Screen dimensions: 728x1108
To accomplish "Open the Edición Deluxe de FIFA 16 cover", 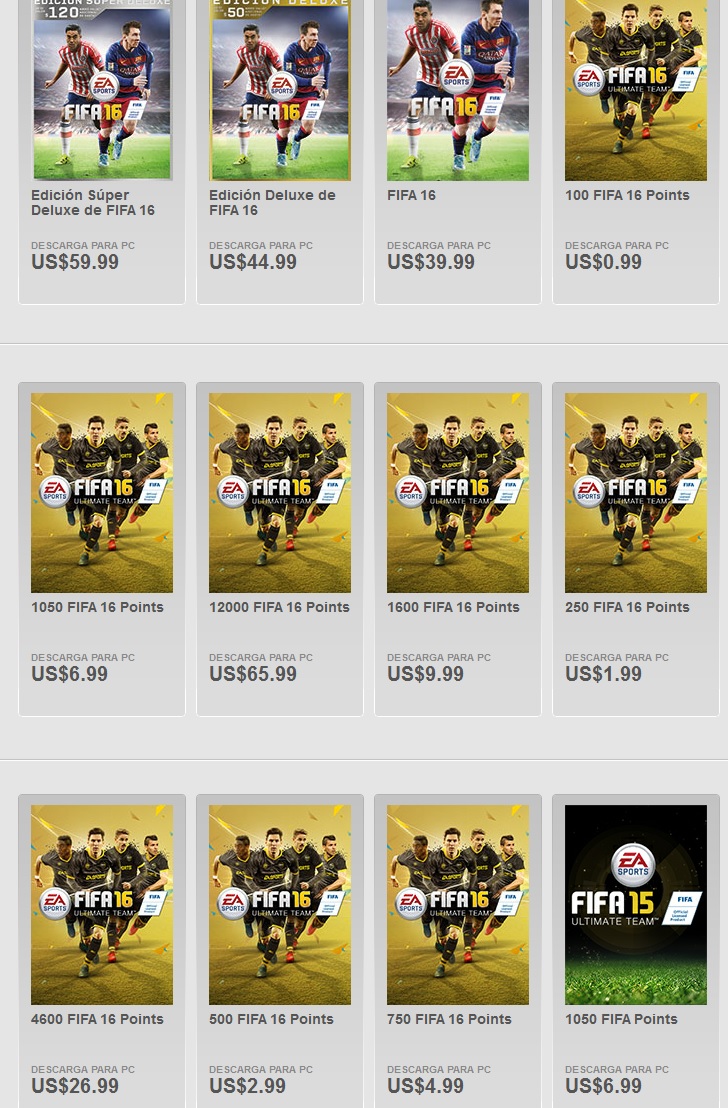I will [x=280, y=90].
